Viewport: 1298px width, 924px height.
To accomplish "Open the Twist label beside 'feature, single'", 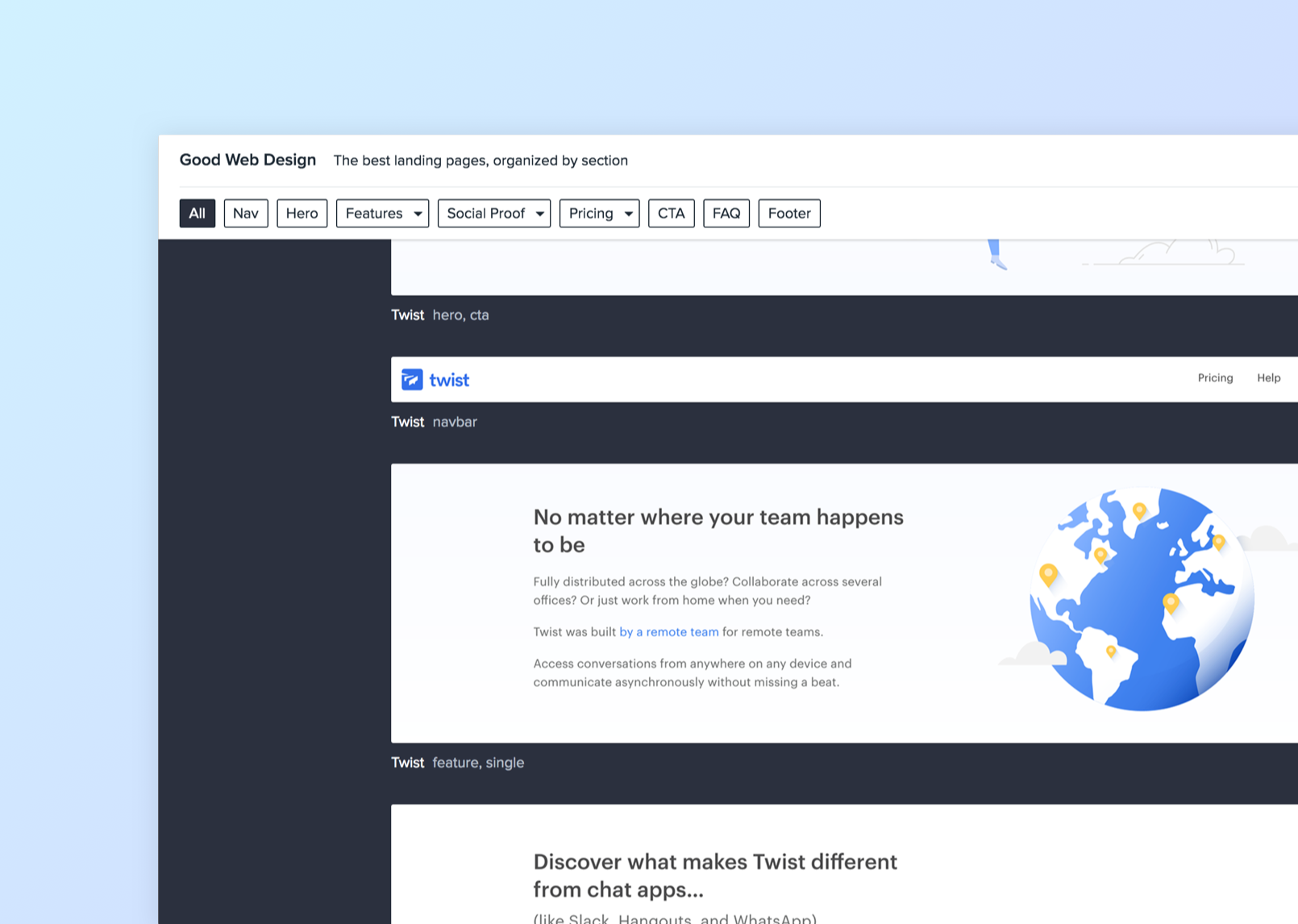I will (407, 762).
